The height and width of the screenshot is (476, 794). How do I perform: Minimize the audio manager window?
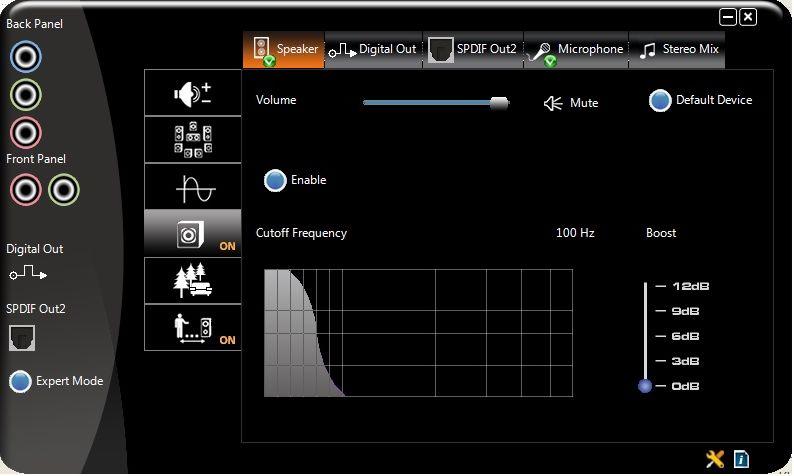[728, 17]
